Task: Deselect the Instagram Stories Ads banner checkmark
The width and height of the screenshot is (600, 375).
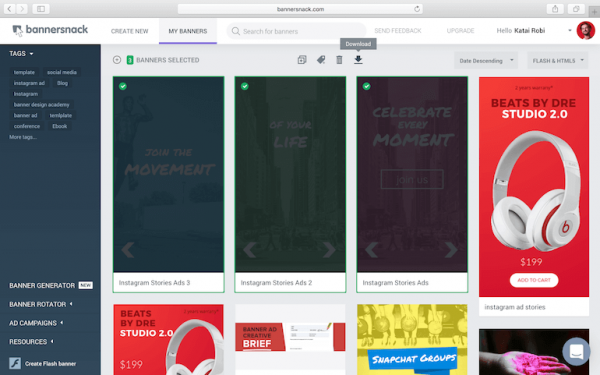Action: 367,86
